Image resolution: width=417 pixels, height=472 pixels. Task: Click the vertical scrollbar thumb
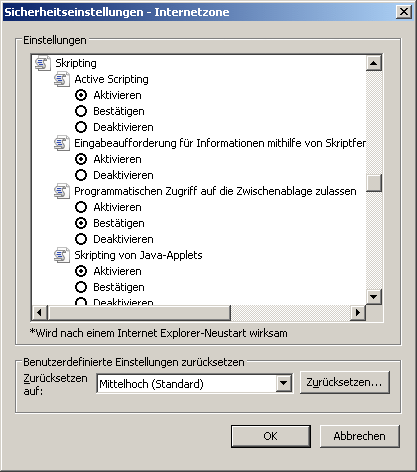coord(374,183)
